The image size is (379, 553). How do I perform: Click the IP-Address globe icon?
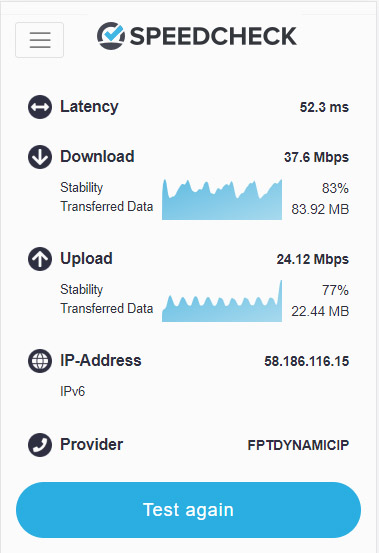(x=40, y=361)
